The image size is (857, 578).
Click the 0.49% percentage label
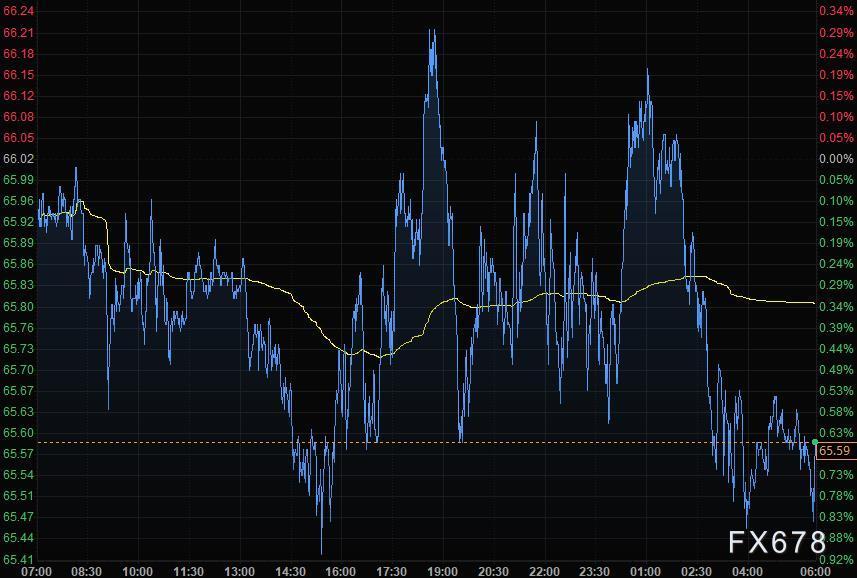(x=836, y=370)
